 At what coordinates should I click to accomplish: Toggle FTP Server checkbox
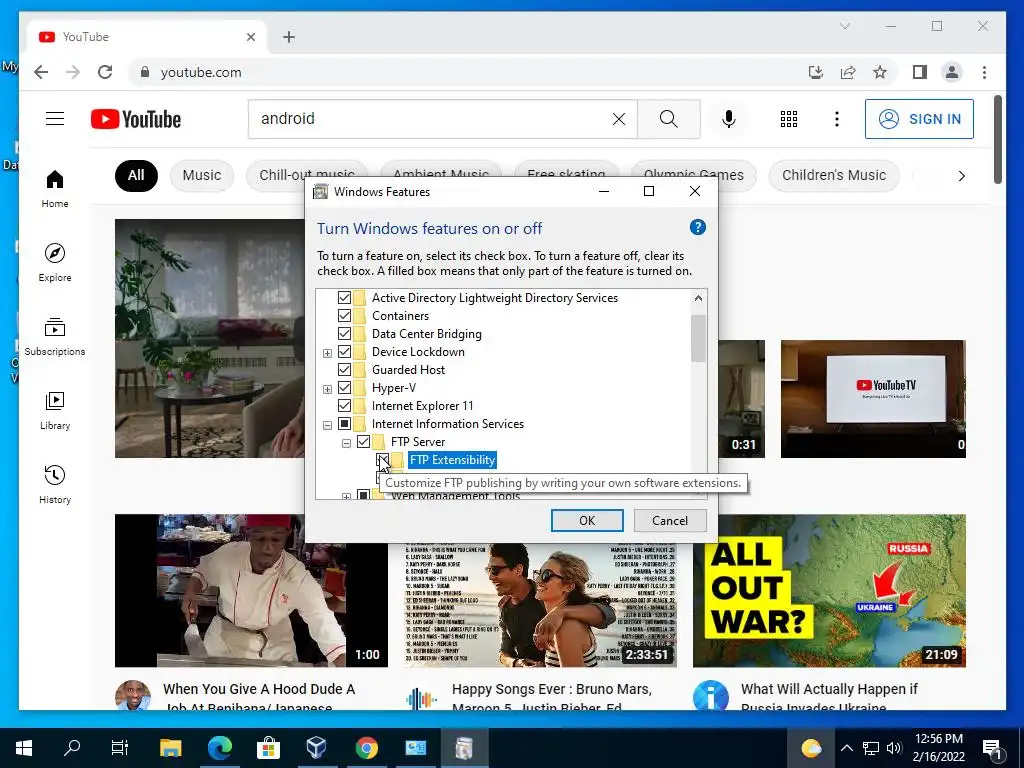click(x=363, y=442)
